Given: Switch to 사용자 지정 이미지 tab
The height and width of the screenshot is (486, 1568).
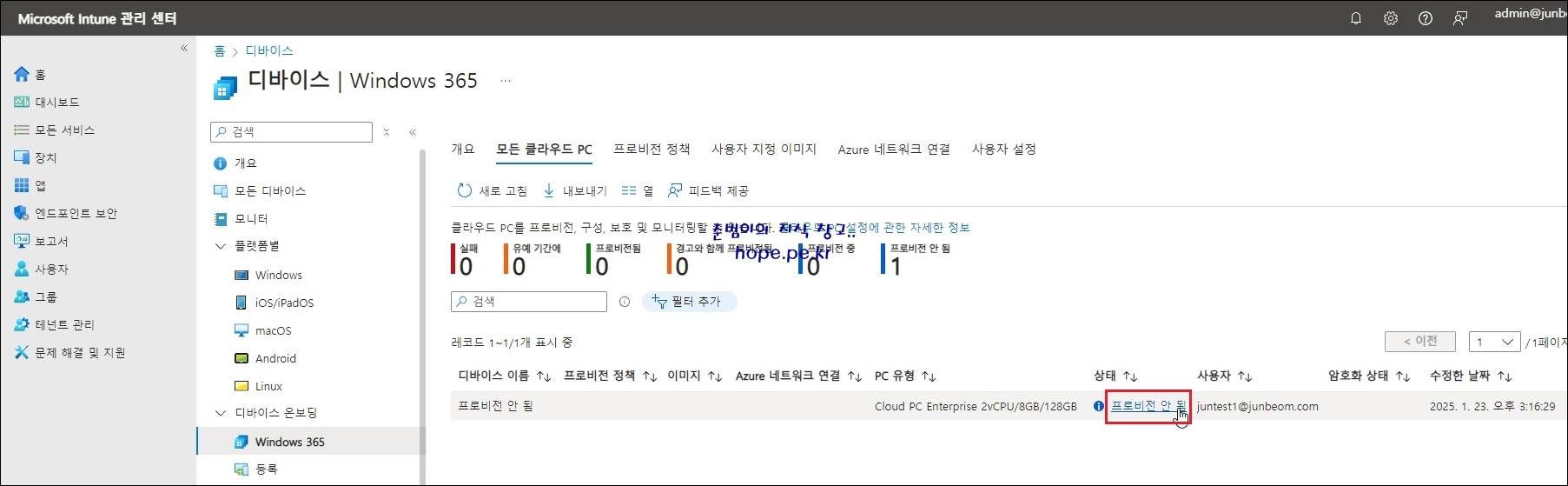Looking at the screenshot, I should 764,150.
